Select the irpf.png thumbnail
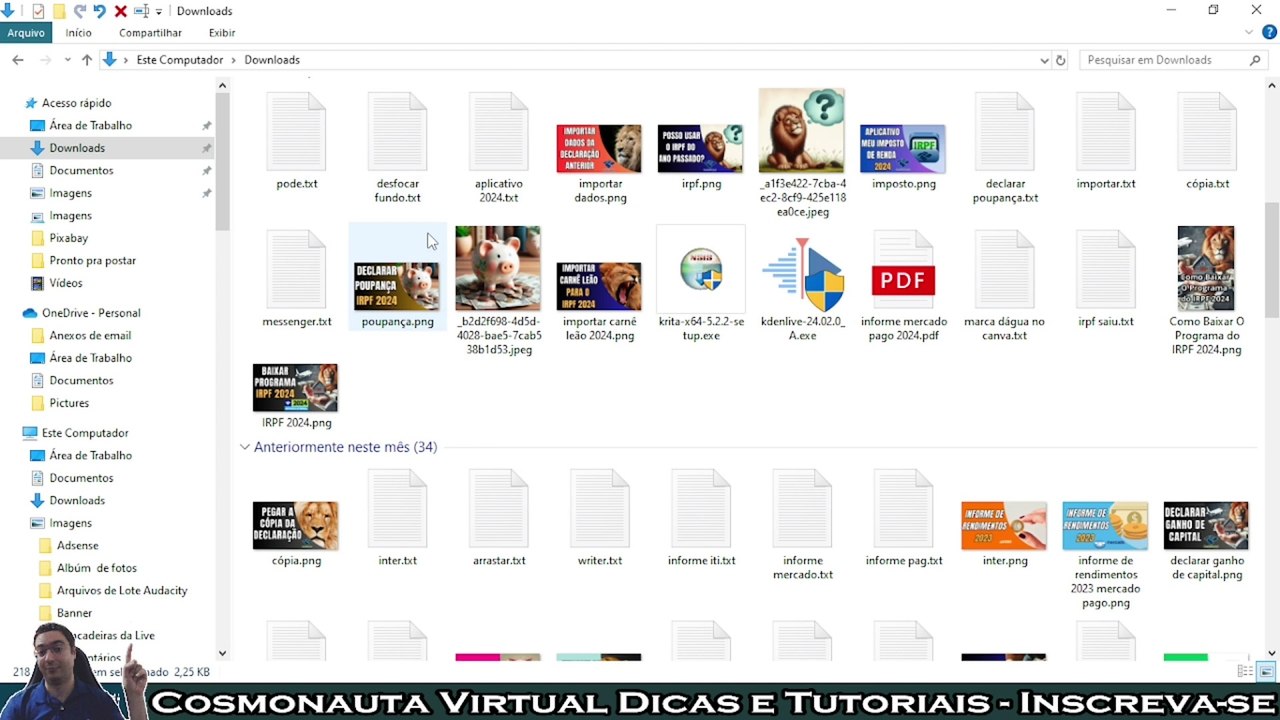Screen dimensions: 1280x720 tap(700, 149)
